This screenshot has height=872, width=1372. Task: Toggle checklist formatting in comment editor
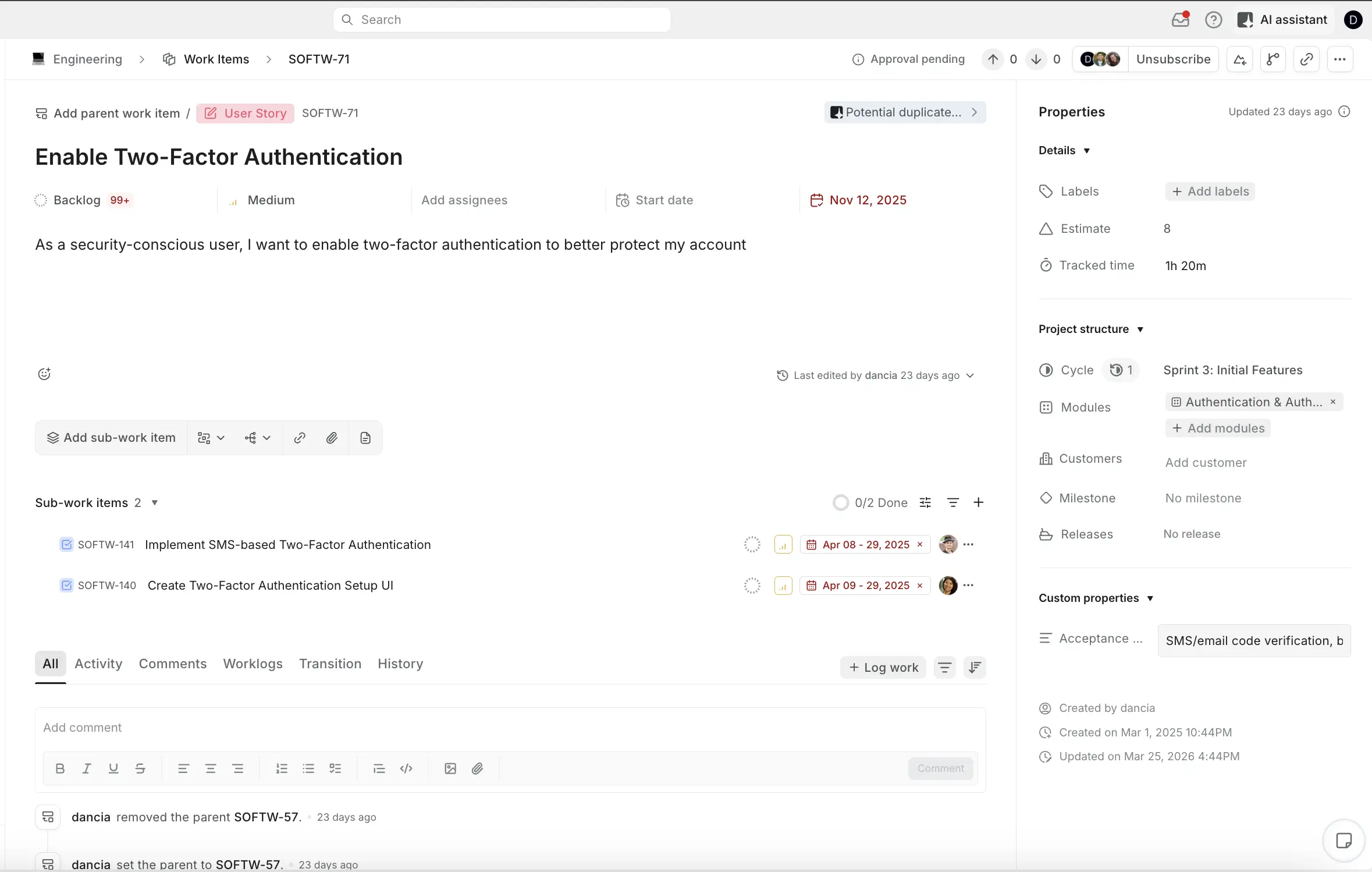(x=335, y=768)
